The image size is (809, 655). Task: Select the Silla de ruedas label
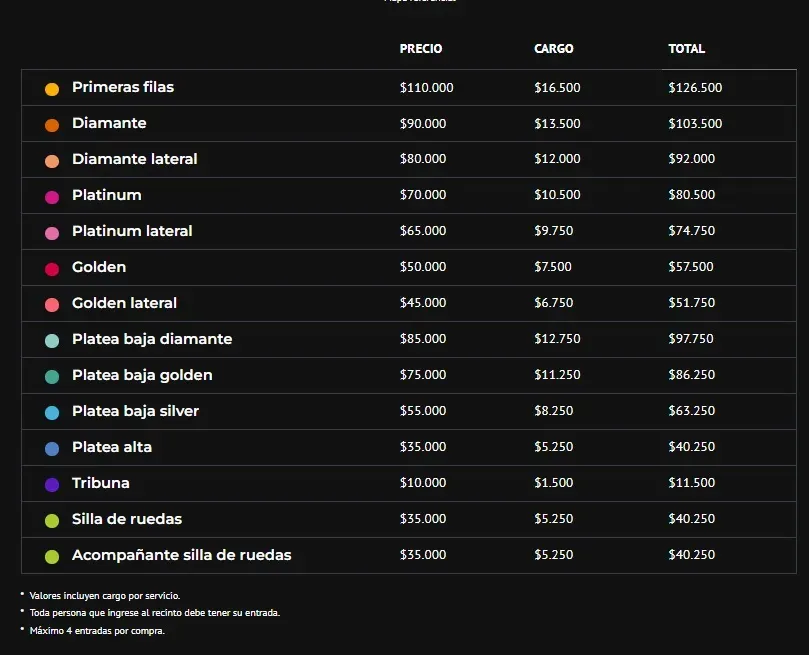click(x=127, y=519)
